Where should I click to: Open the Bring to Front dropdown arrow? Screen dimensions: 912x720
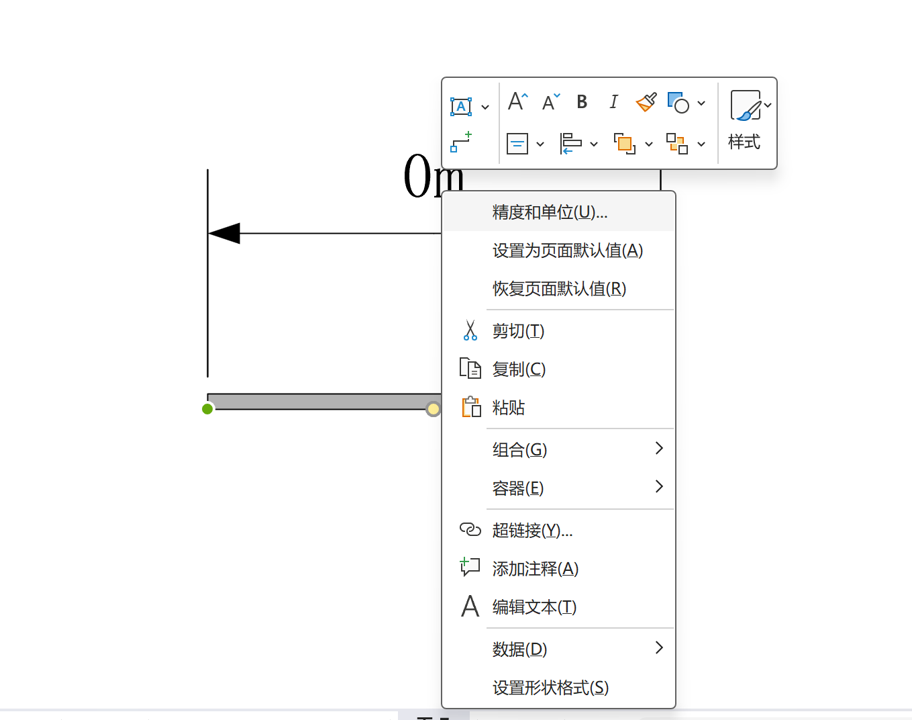[x=649, y=144]
